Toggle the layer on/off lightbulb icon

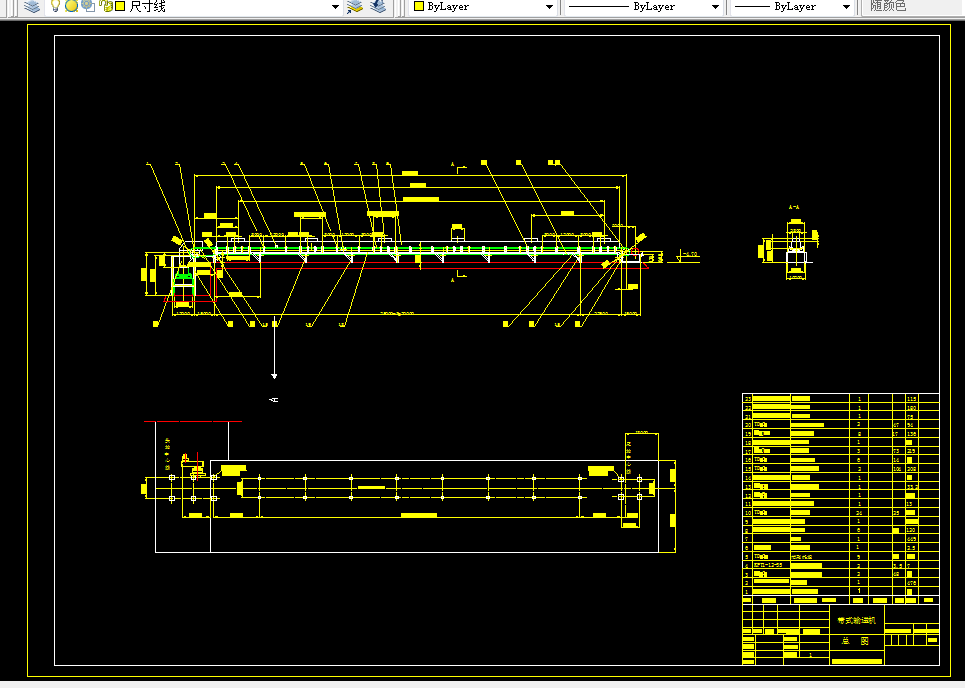coord(55,6)
